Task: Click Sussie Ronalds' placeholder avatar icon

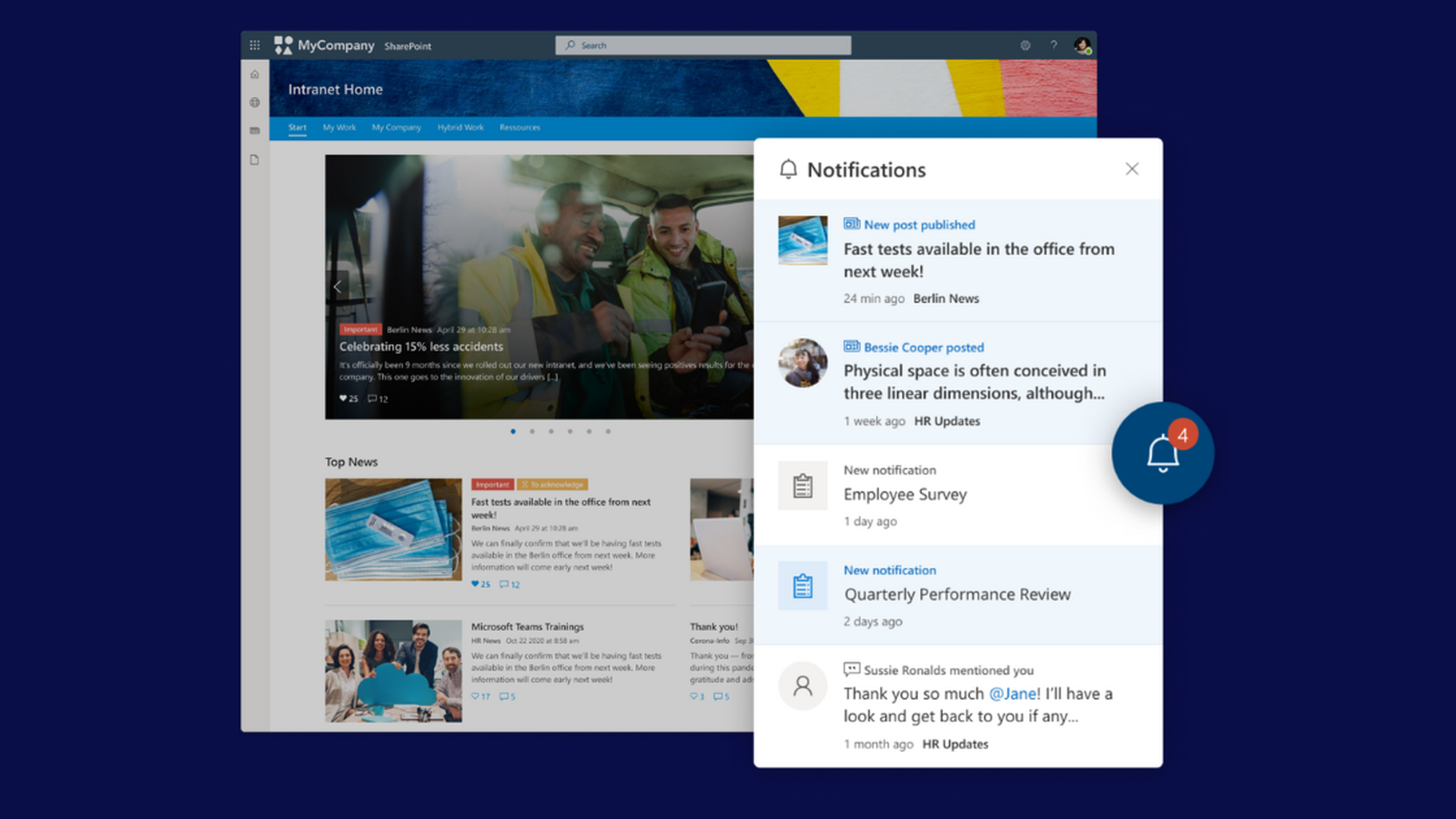Action: pyautogui.click(x=803, y=686)
